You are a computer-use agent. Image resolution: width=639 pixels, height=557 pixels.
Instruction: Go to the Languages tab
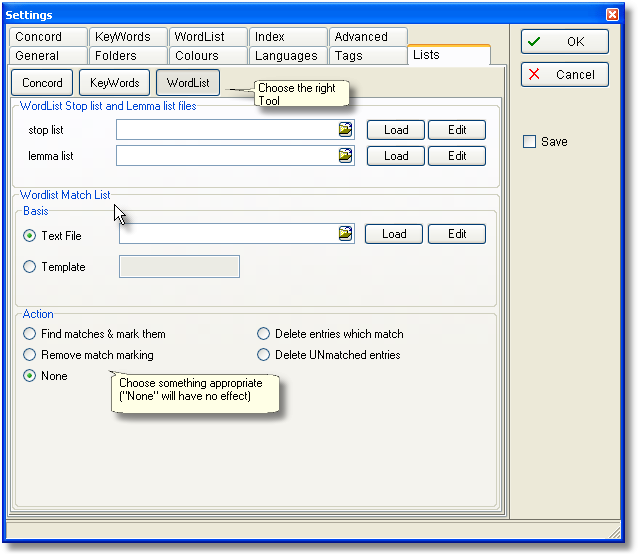286,56
